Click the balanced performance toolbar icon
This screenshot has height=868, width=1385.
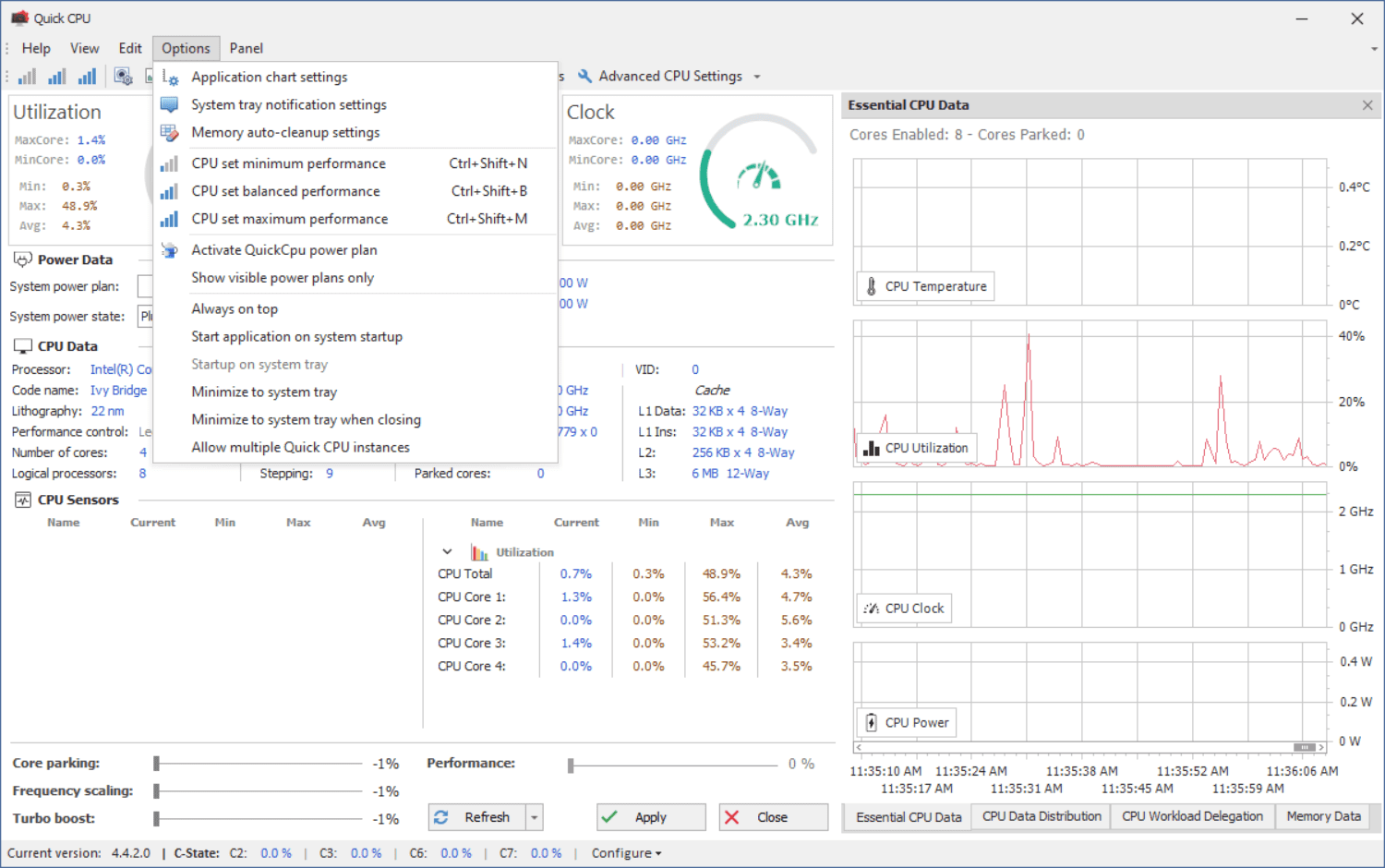tap(57, 77)
